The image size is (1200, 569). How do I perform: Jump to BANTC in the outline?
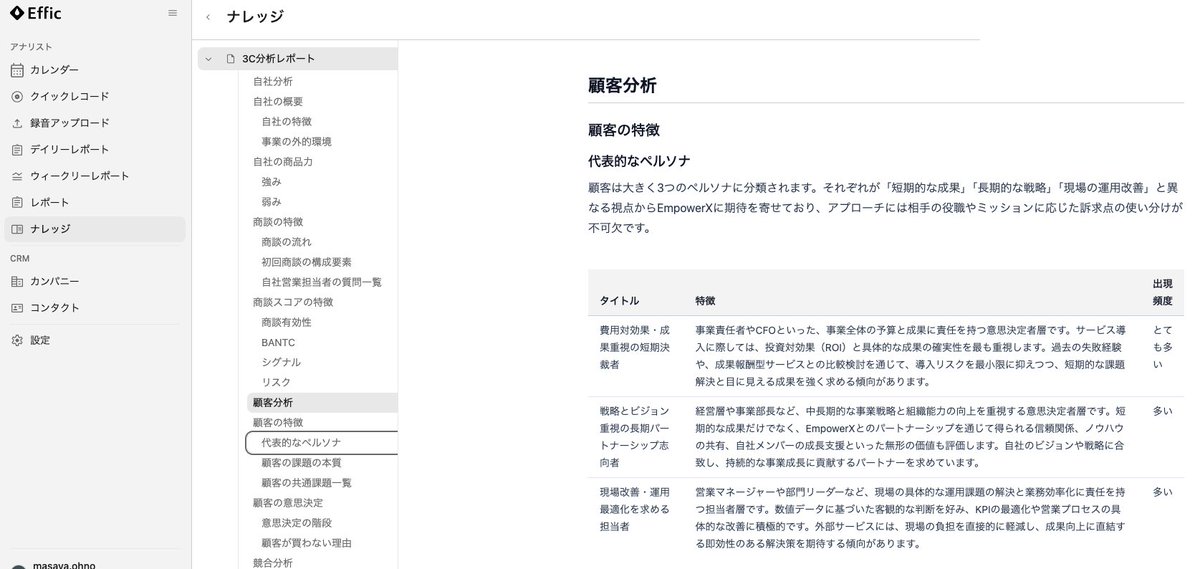tap(278, 342)
